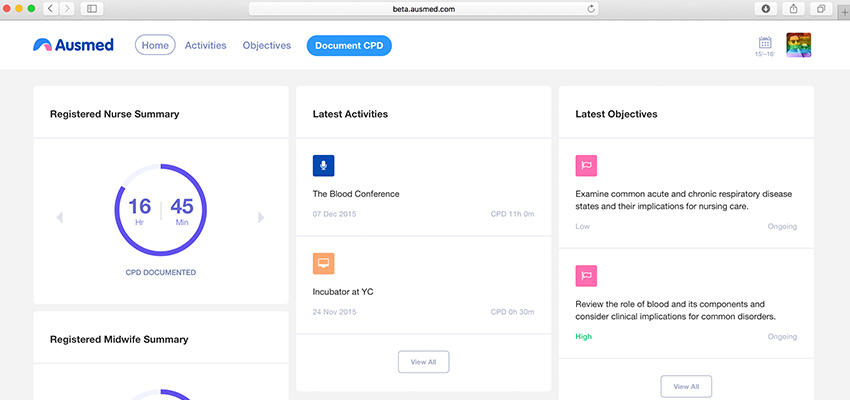Click the CPD DOCUMENTED label
The height and width of the screenshot is (400, 850).
tap(160, 273)
